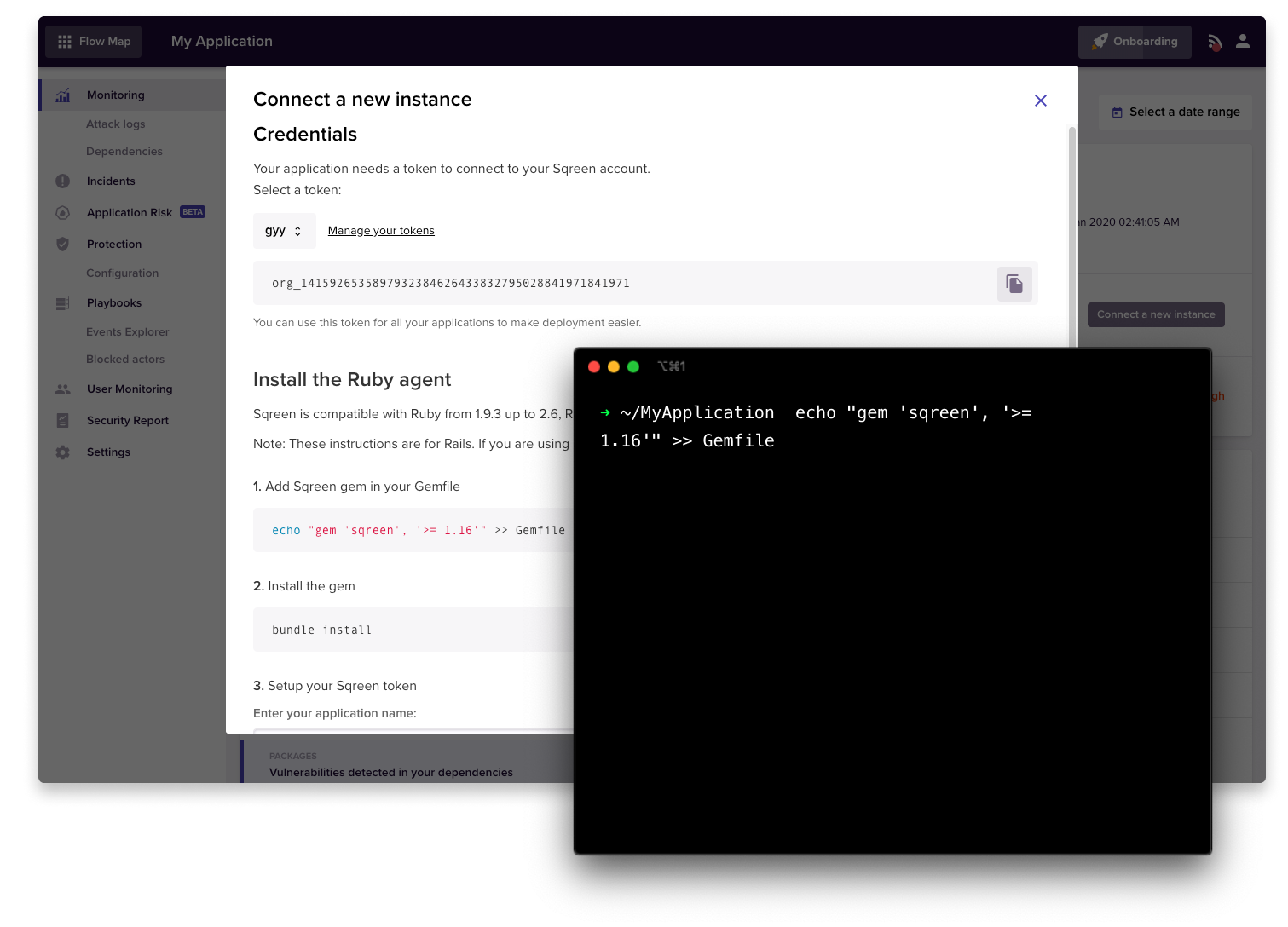Screen dimensions: 1288x927
Task: Click the PACKAGES label
Action: (x=293, y=757)
